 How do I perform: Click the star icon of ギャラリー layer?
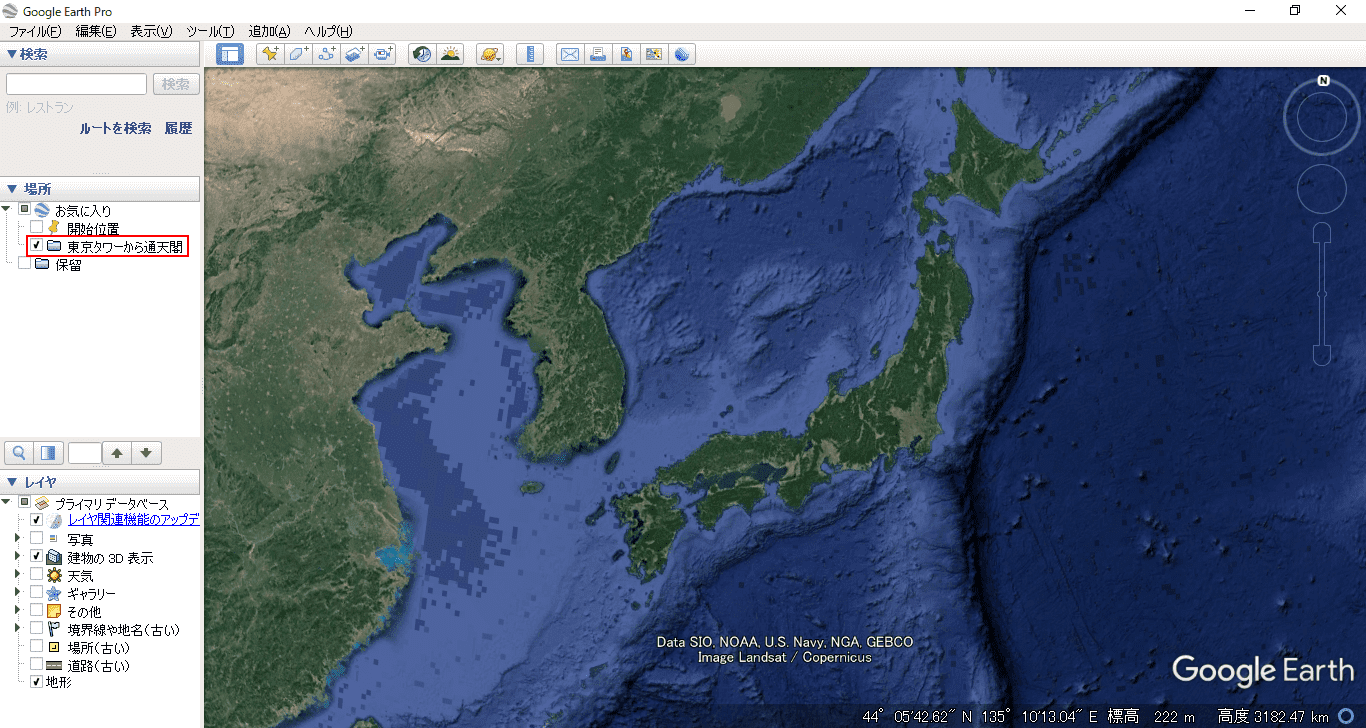(54, 593)
